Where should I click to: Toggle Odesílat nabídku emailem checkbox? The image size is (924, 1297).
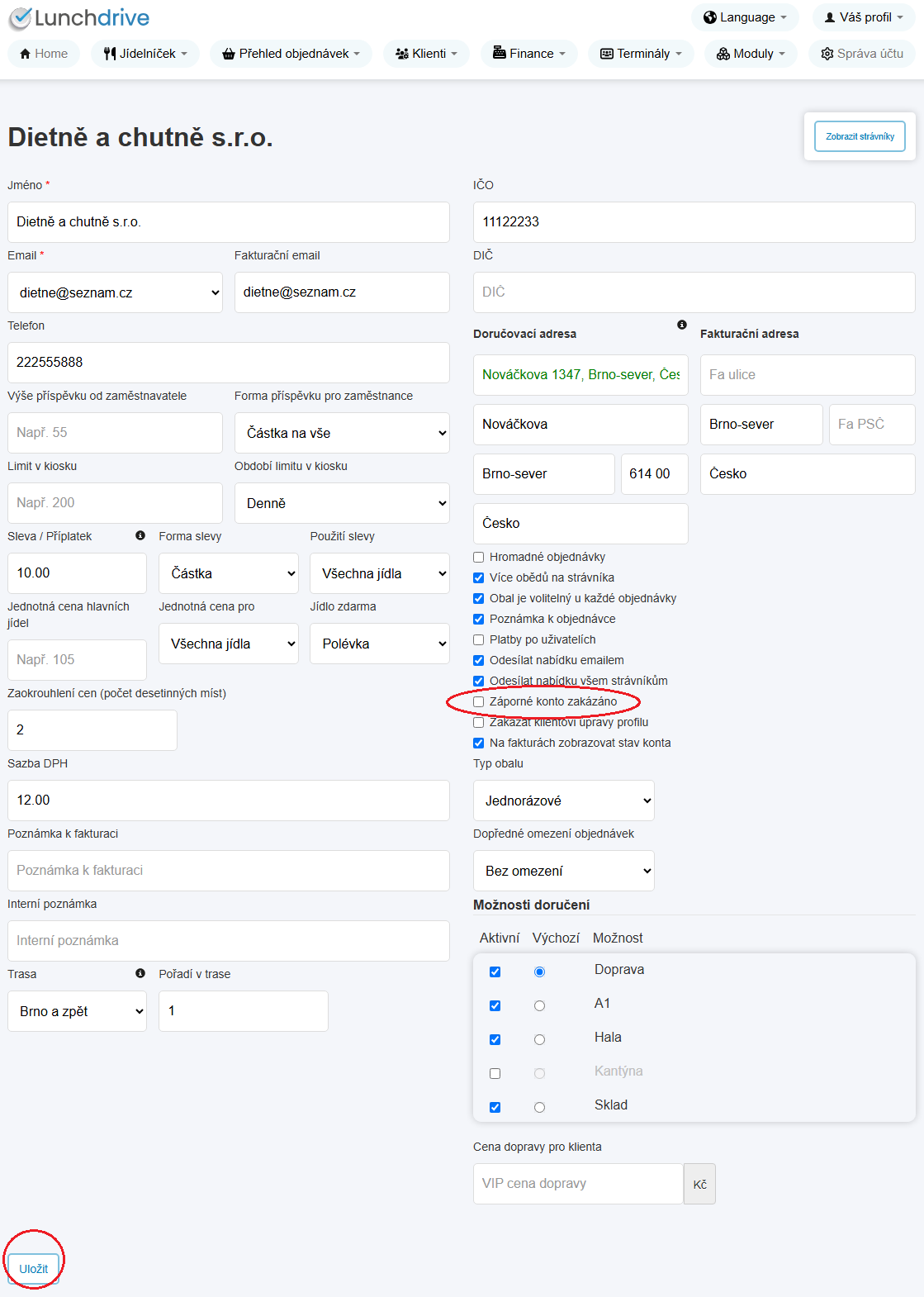(478, 660)
